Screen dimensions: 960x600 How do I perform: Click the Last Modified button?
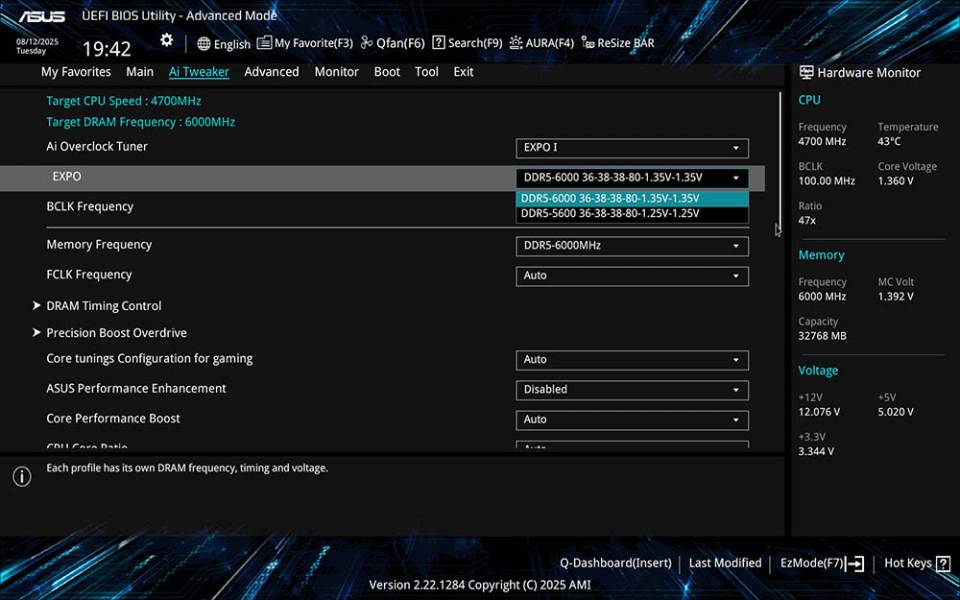click(725, 562)
